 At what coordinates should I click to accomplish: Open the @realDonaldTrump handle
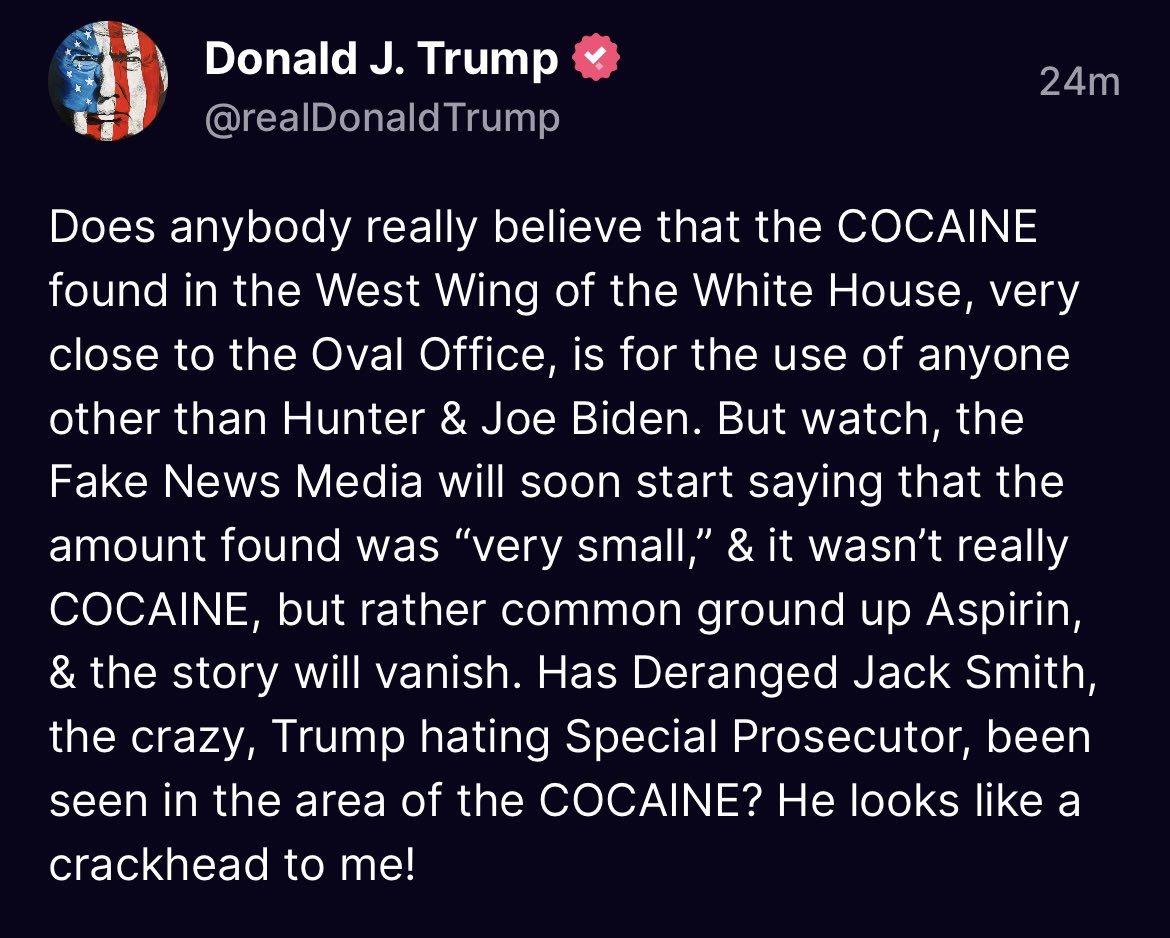[381, 118]
